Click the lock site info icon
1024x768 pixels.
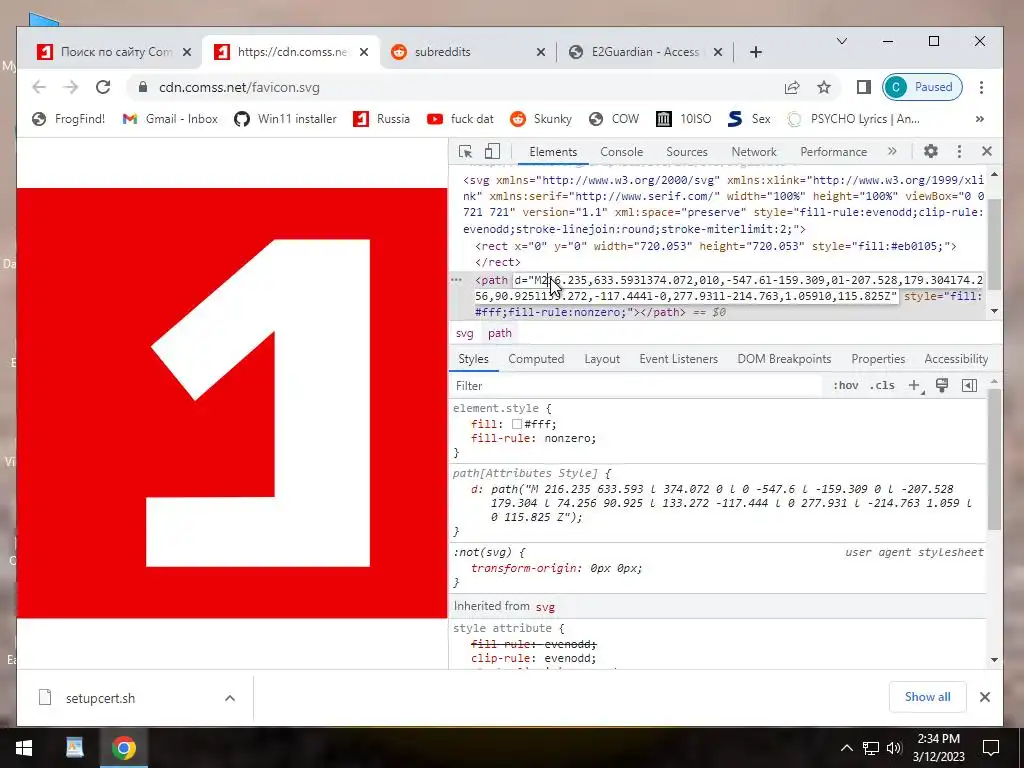[143, 87]
